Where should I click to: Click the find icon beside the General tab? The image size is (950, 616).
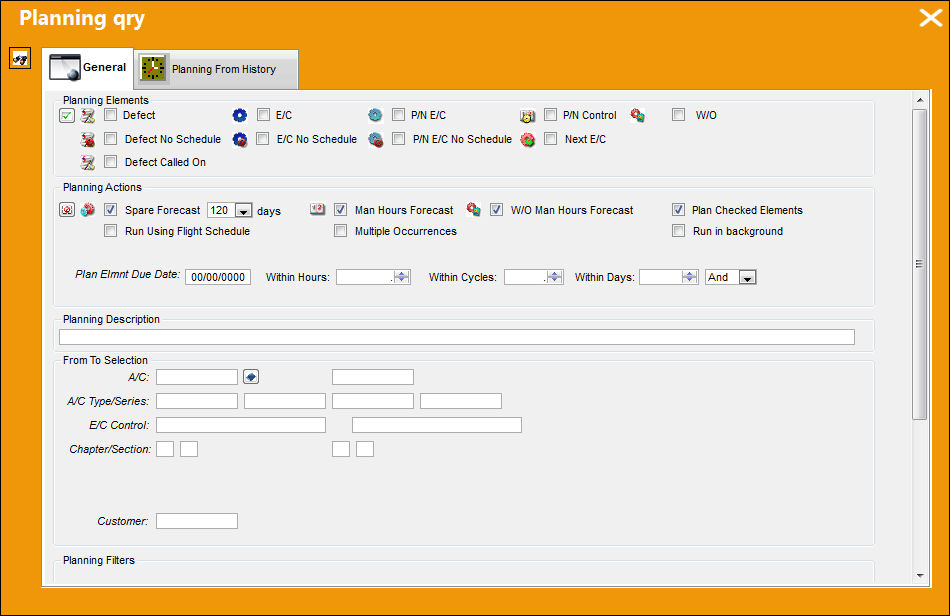20,59
